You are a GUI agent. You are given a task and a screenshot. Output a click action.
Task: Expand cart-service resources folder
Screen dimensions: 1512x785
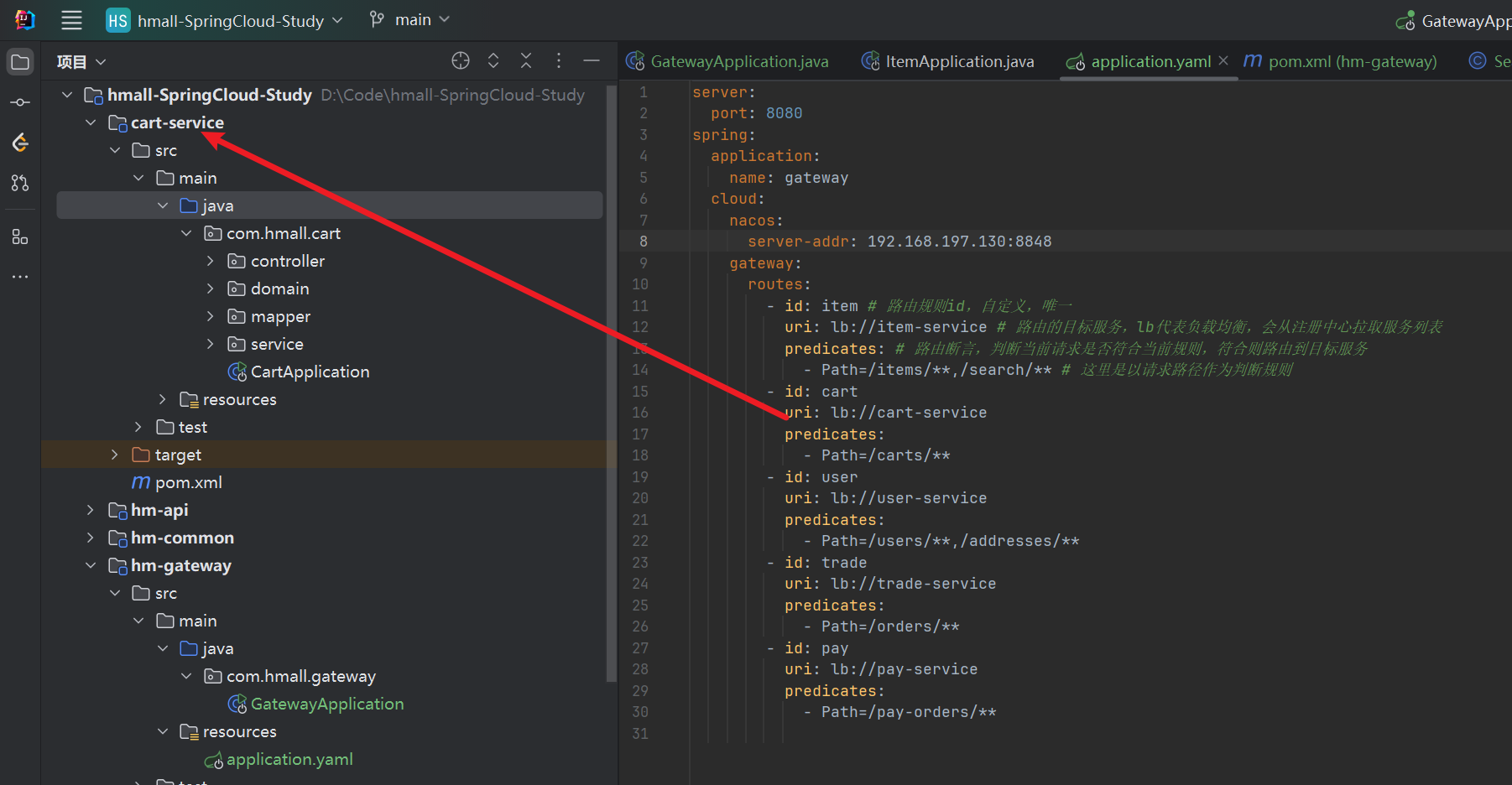pos(163,399)
